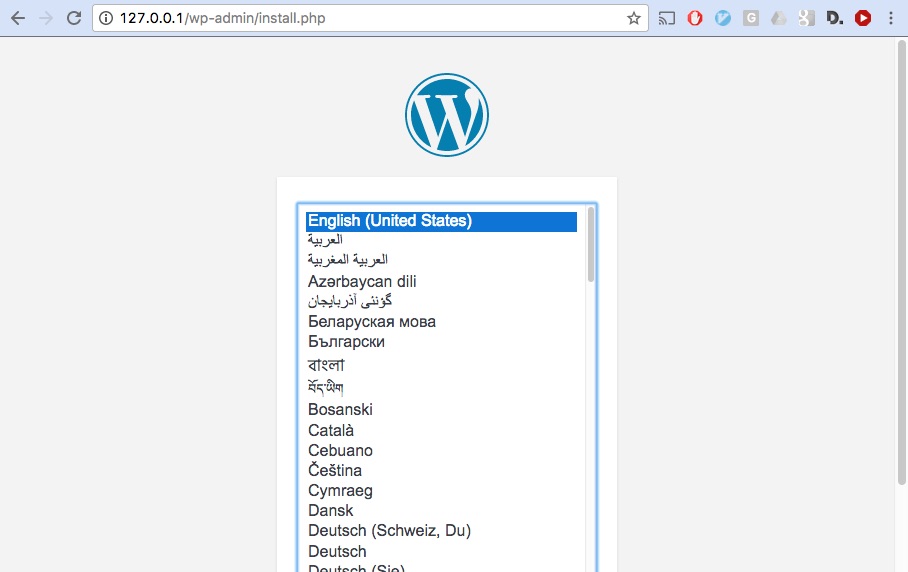Image resolution: width=908 pixels, height=572 pixels.
Task: Select Čeština language
Action: (441, 470)
